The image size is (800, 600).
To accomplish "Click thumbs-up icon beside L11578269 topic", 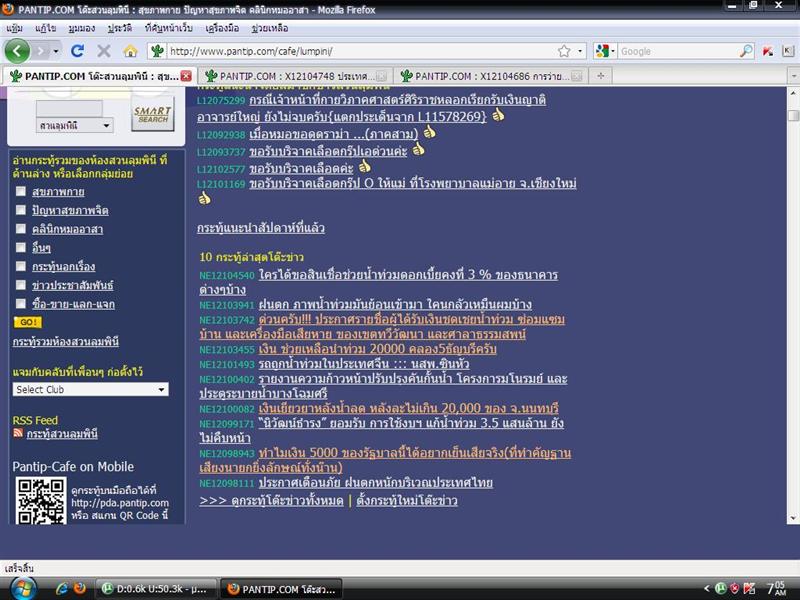I will [498, 115].
